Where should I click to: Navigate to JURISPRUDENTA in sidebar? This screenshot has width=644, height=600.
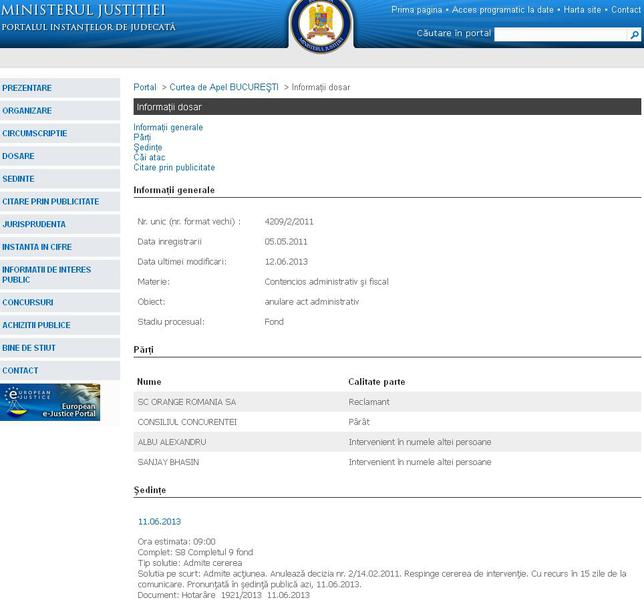click(x=35, y=224)
